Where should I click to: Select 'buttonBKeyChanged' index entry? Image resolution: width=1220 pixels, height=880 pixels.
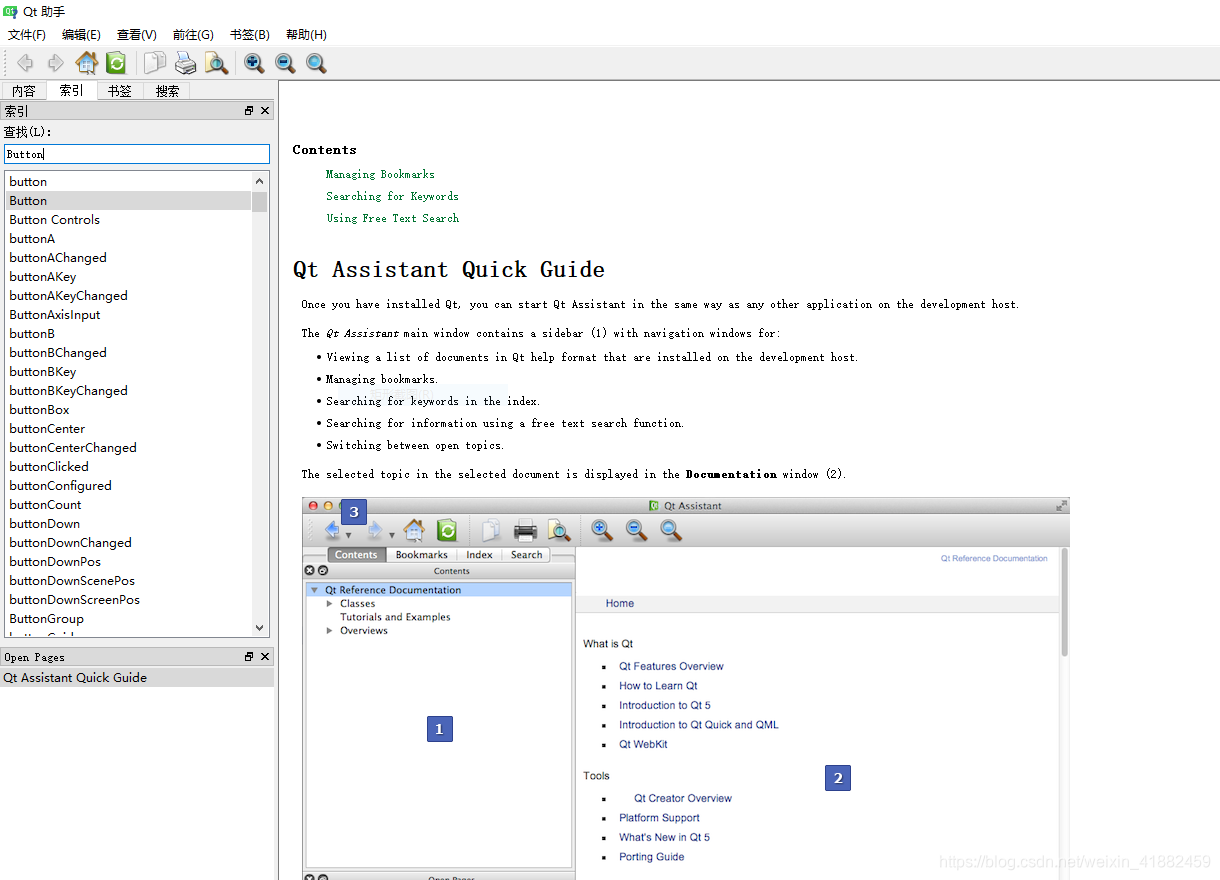128,391
